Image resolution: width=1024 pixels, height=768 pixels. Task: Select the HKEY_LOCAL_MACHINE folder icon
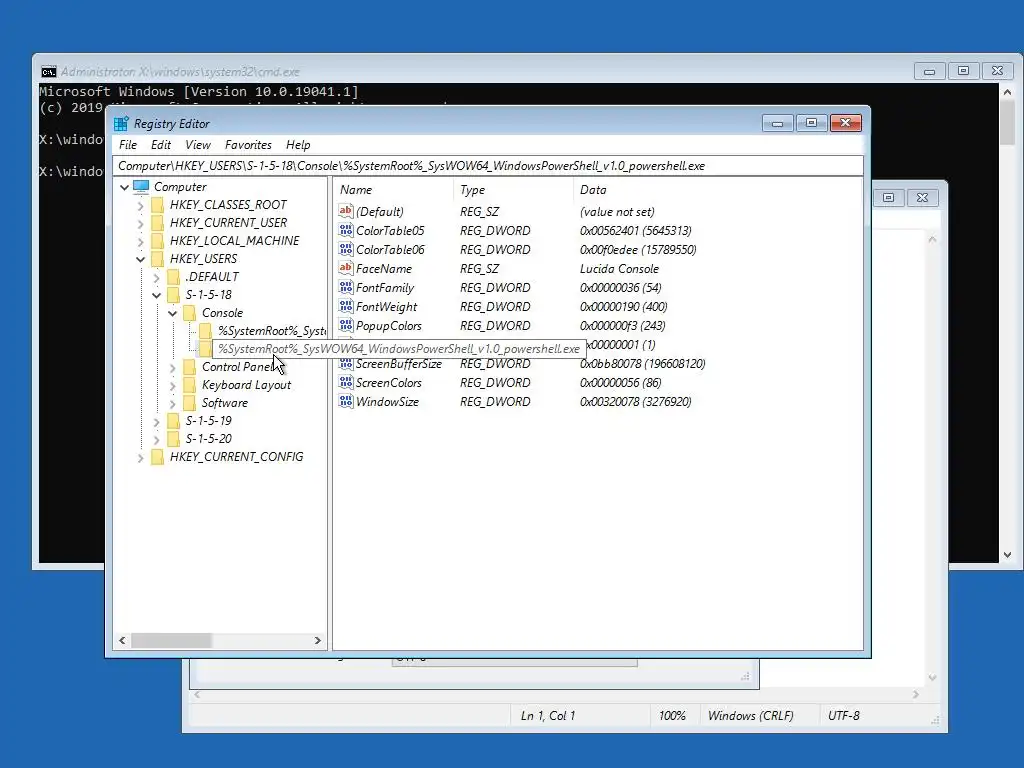point(157,241)
